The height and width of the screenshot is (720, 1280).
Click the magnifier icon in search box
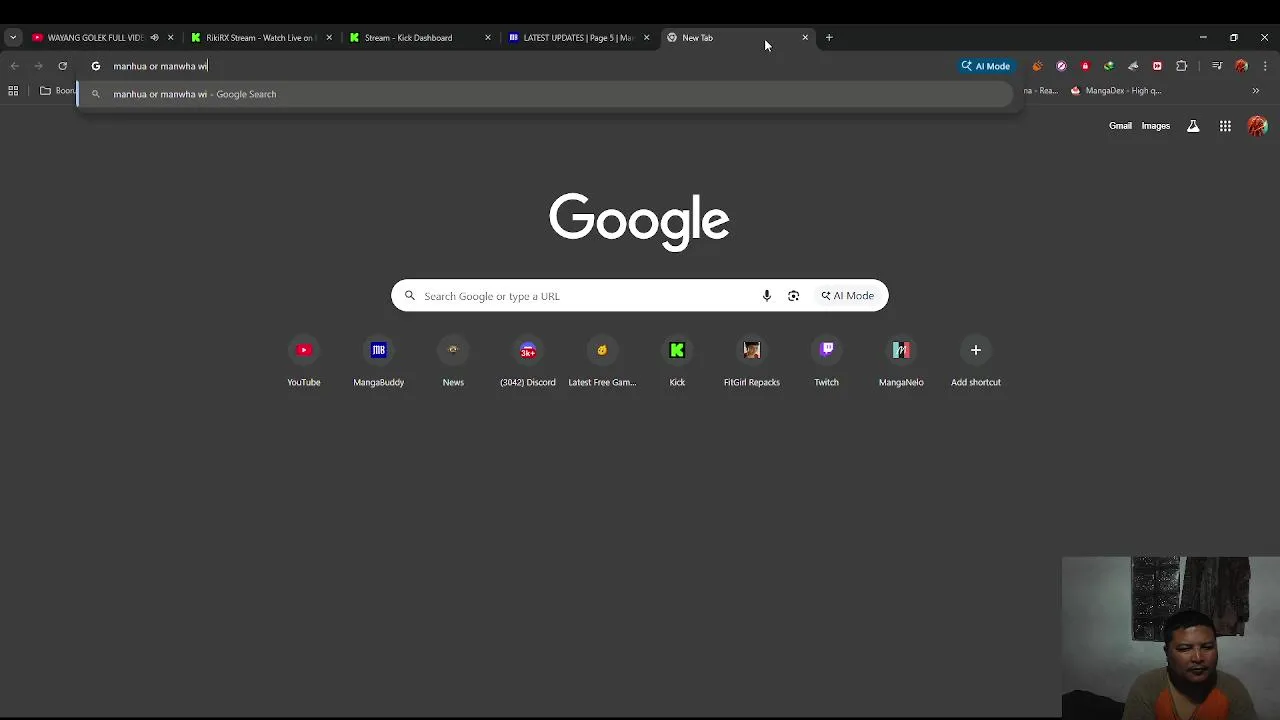tap(410, 296)
